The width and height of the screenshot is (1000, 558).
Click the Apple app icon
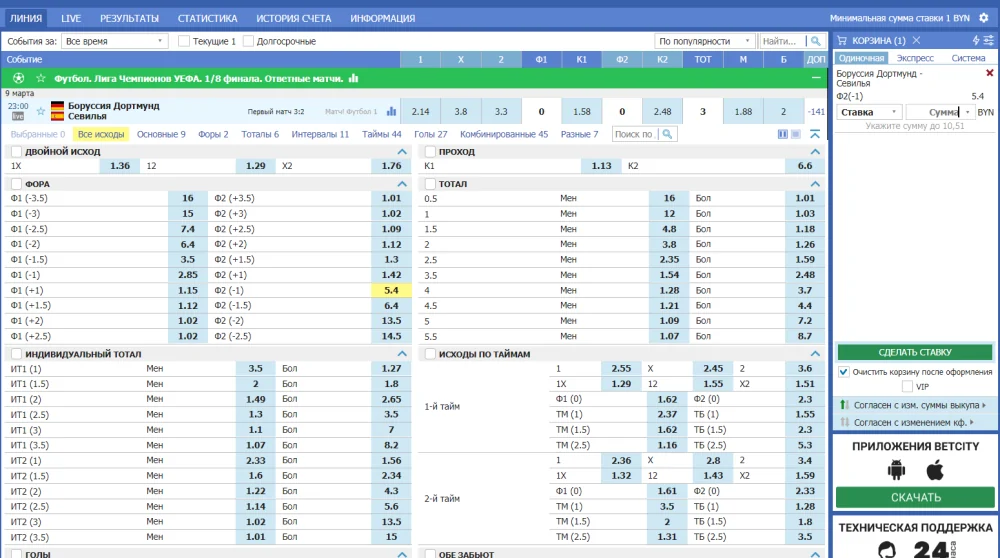pos(935,469)
